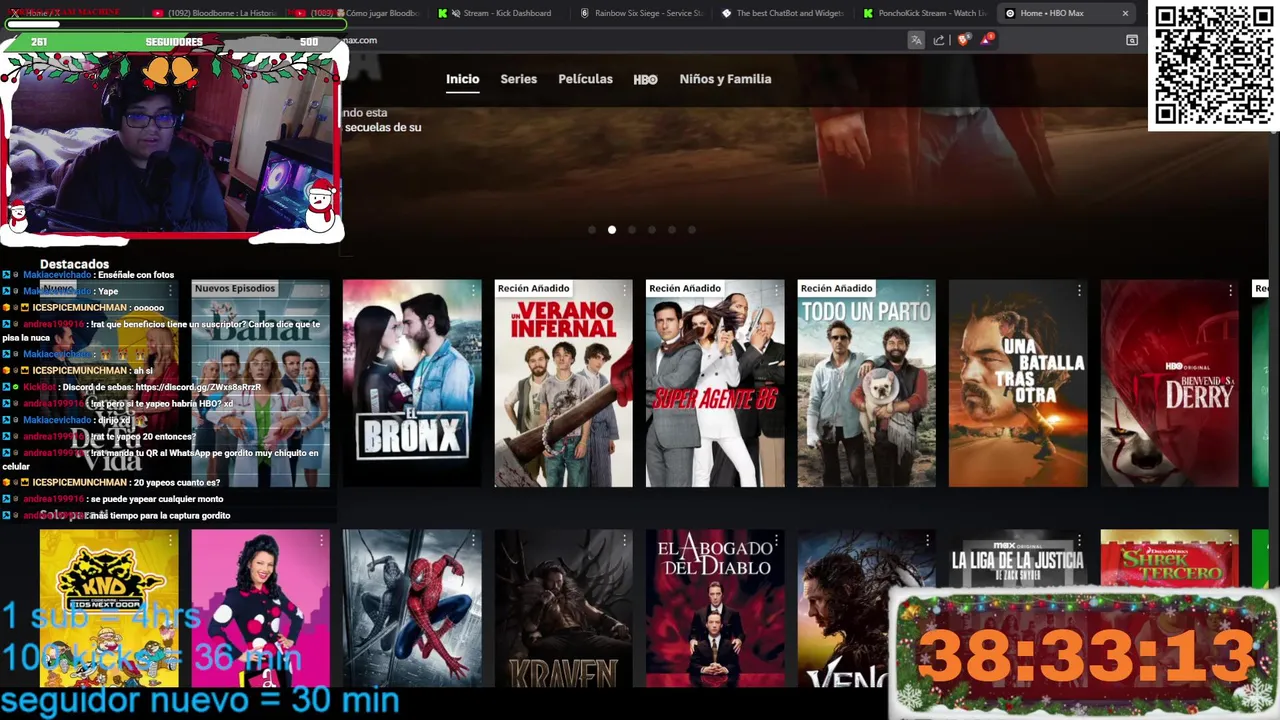This screenshot has width=1280, height=720.
Task: Open three-dot menu on Todo un Parto
Action: tap(928, 290)
